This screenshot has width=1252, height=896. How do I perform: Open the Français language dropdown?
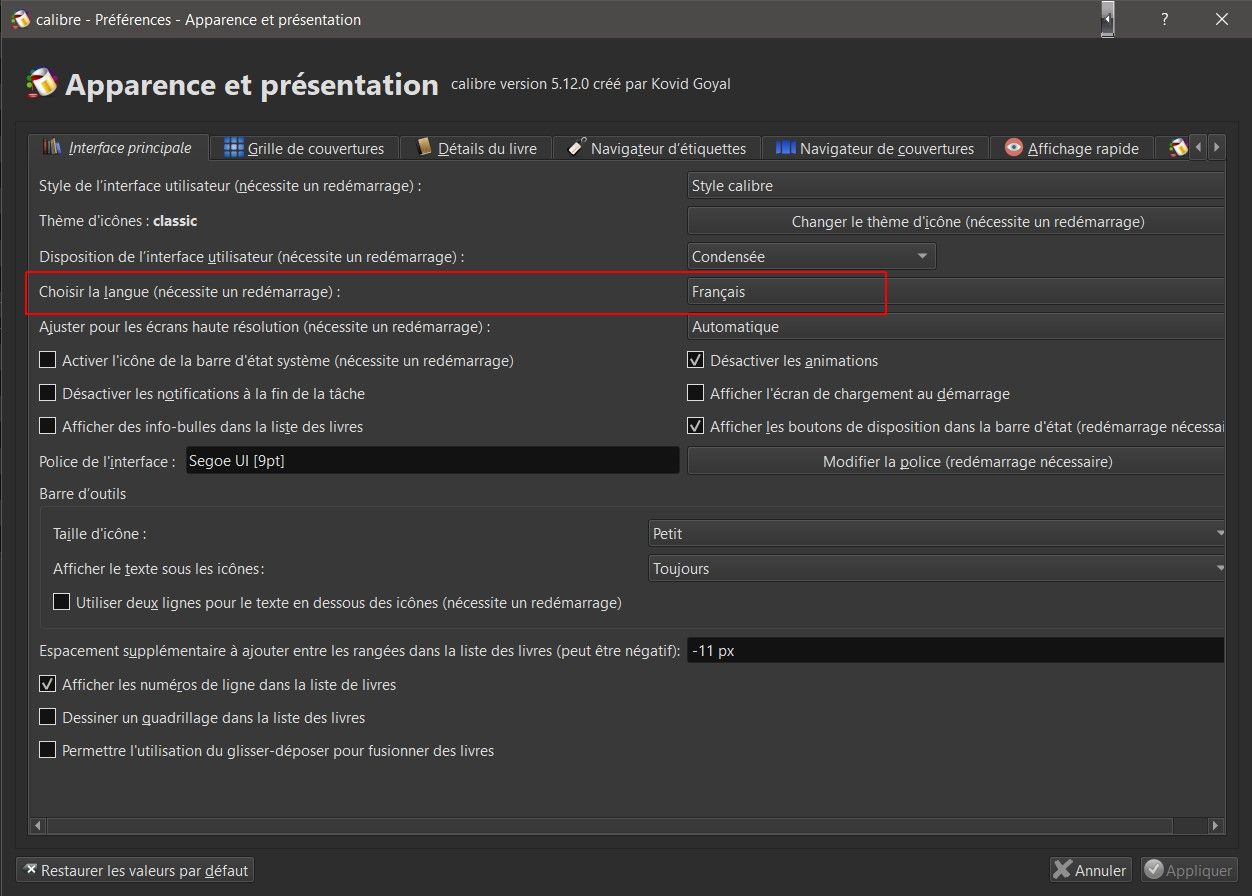pyautogui.click(x=956, y=292)
